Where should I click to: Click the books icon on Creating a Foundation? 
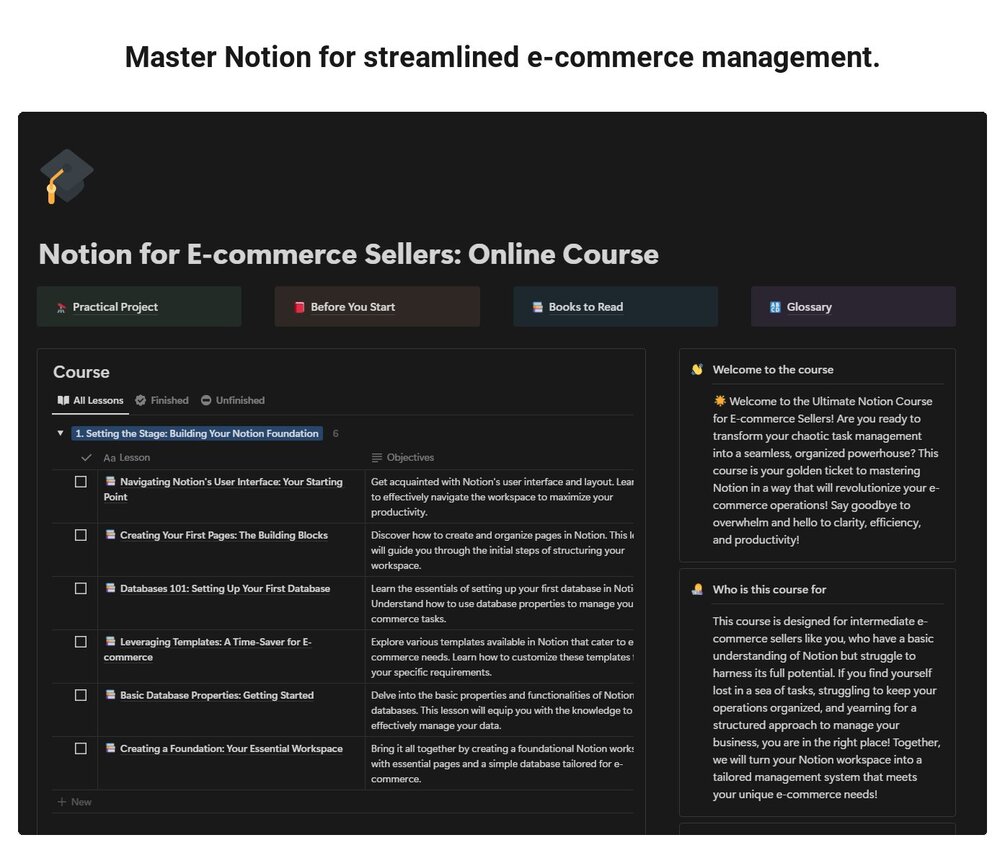pyautogui.click(x=110, y=748)
